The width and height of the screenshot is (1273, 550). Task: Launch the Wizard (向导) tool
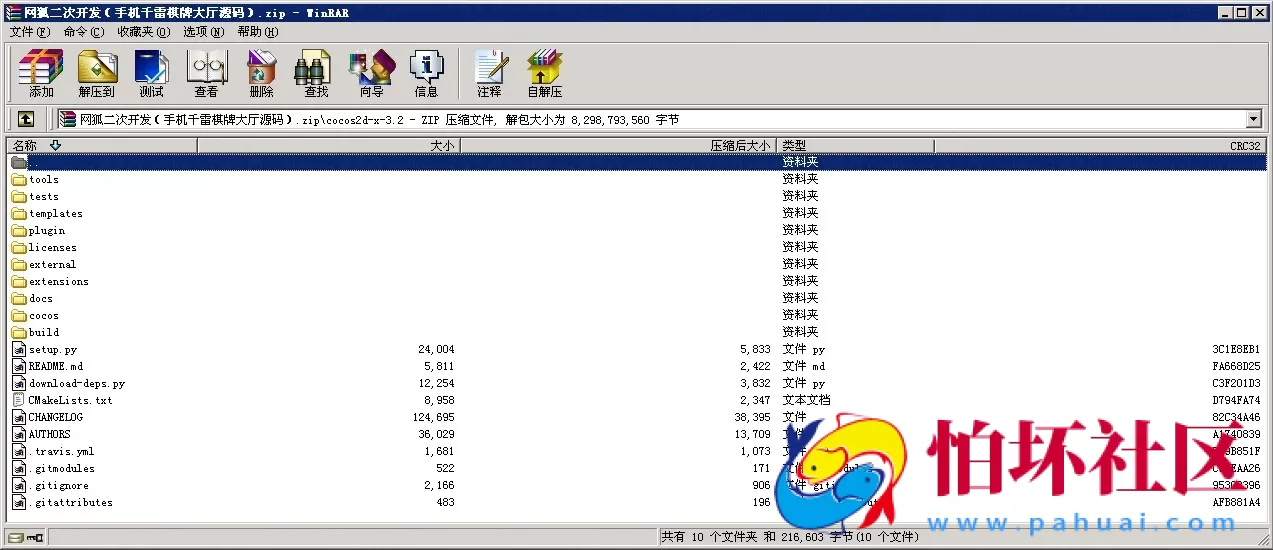pyautogui.click(x=371, y=73)
